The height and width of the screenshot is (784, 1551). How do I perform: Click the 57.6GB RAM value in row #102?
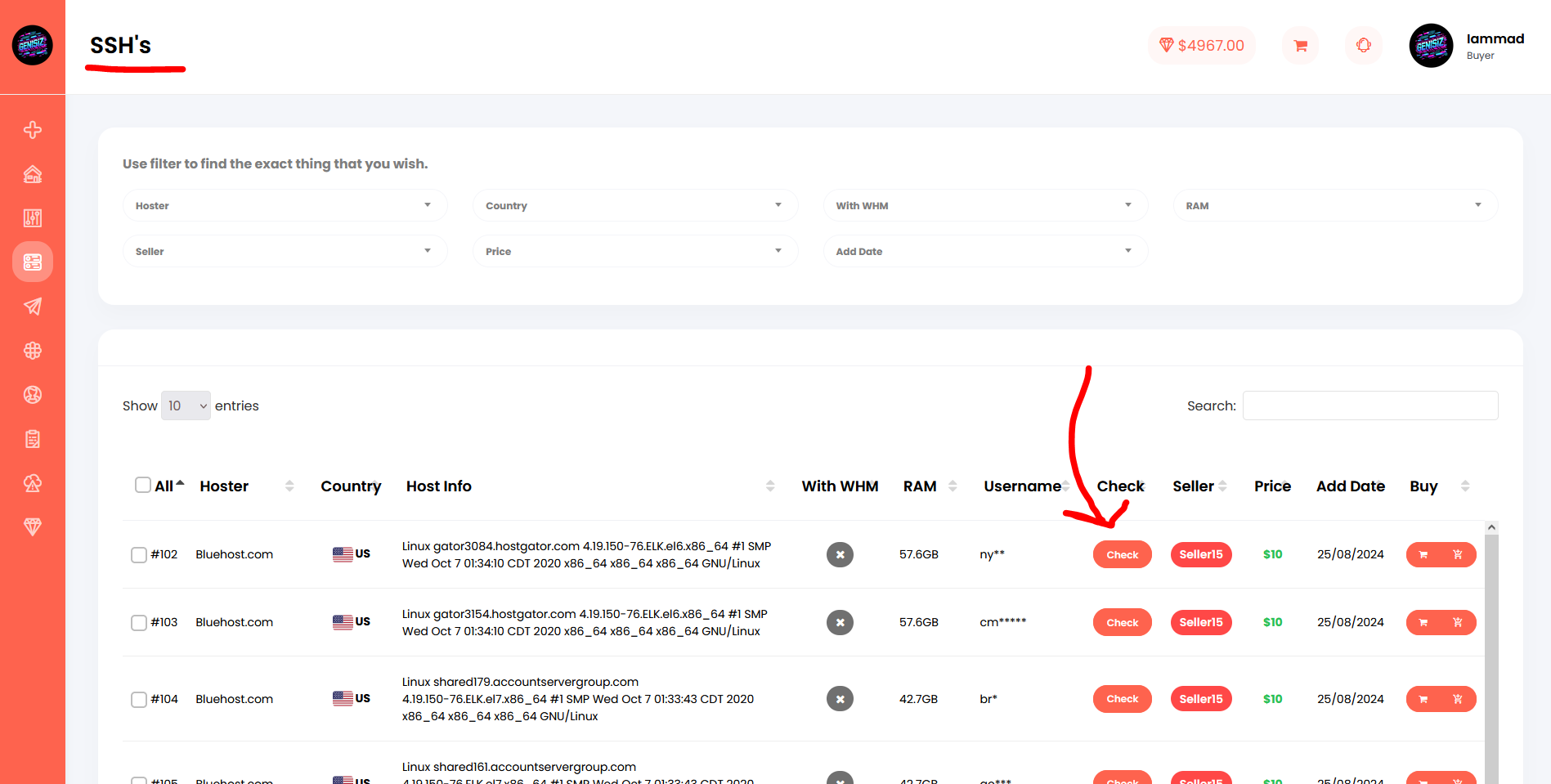click(x=919, y=555)
